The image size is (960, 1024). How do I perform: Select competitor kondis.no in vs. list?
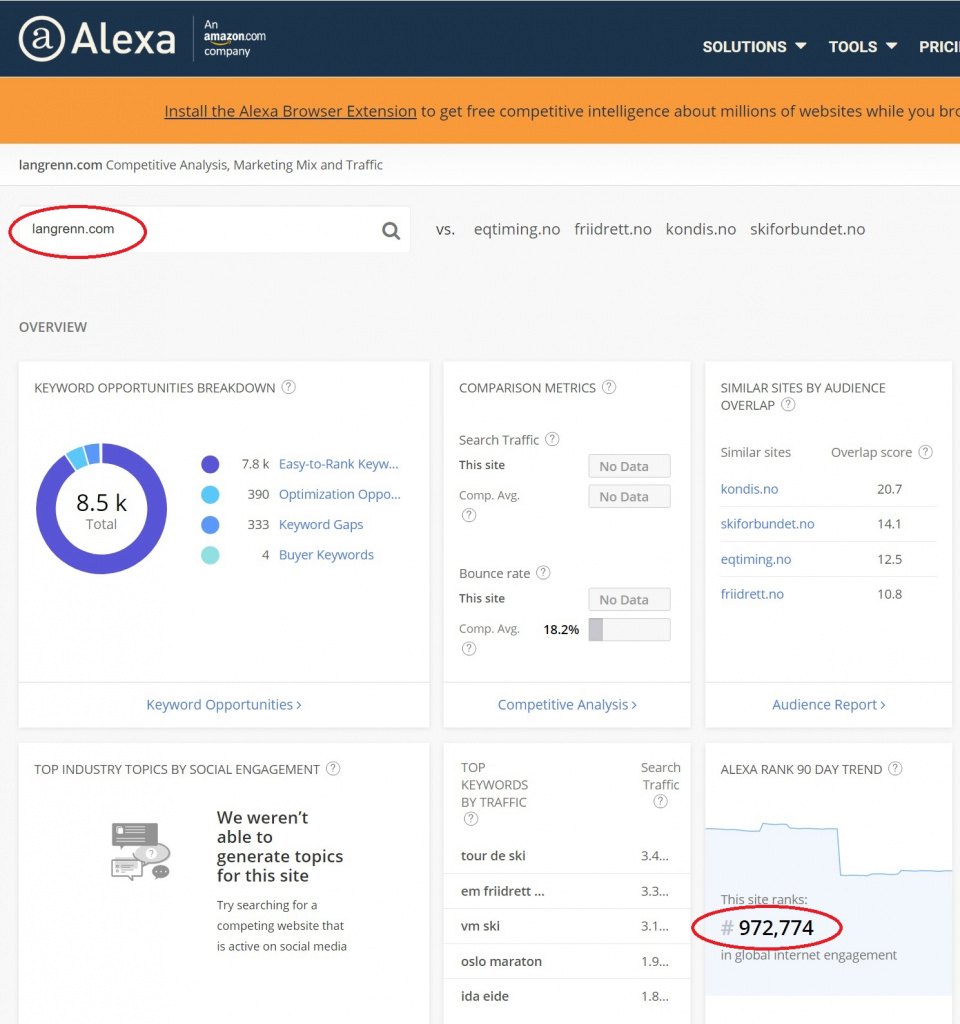701,229
